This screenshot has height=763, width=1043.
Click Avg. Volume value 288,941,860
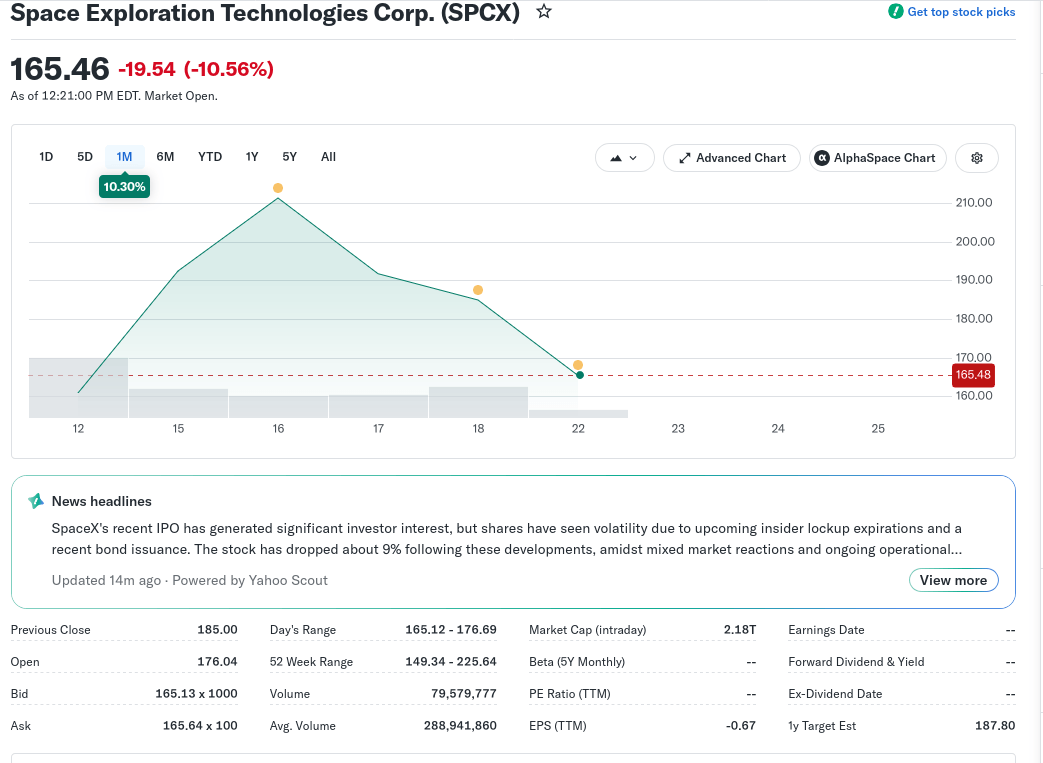[x=460, y=726]
